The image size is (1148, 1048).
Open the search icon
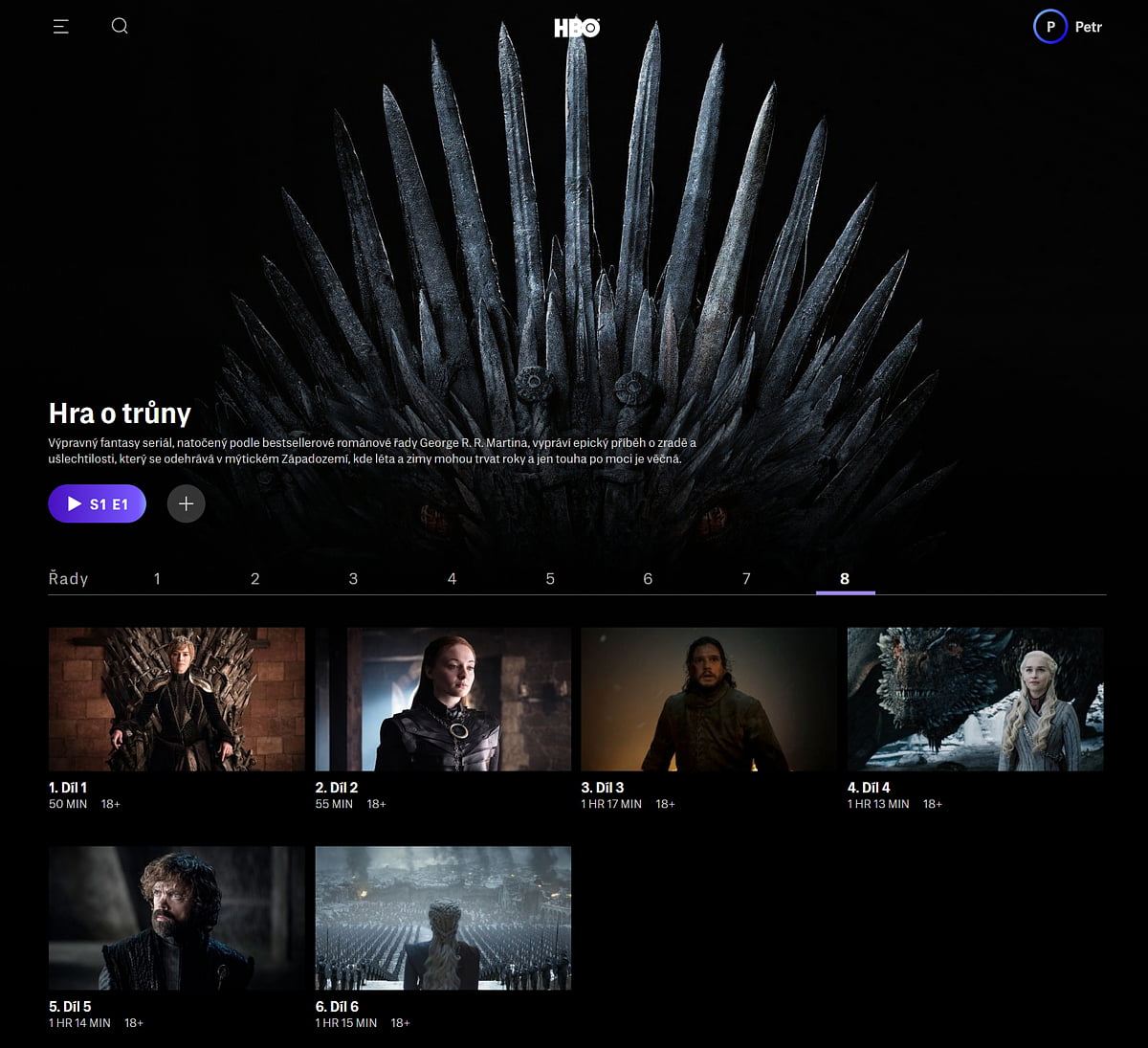pyautogui.click(x=120, y=26)
